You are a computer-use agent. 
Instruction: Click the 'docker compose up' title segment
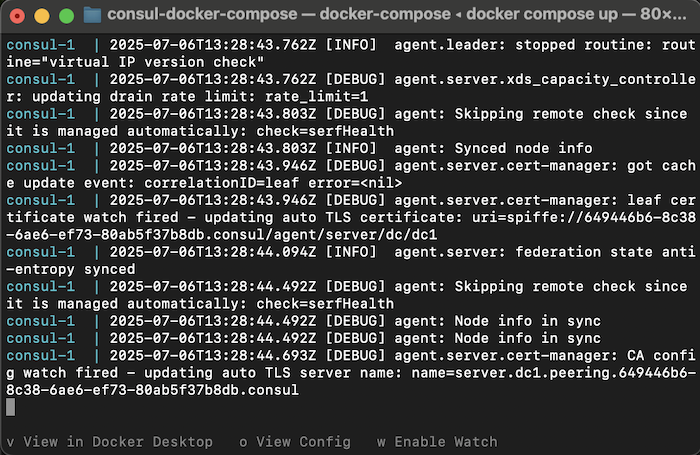(x=542, y=14)
